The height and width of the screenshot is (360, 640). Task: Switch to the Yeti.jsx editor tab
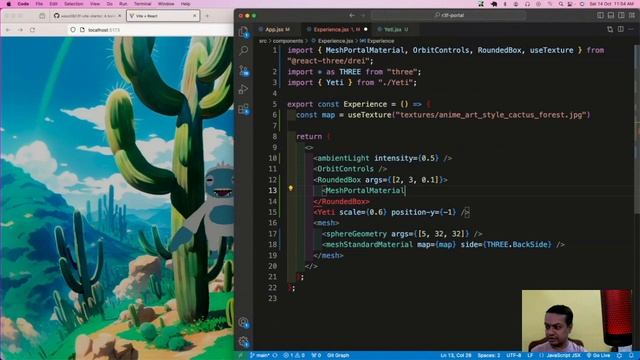pyautogui.click(x=395, y=29)
